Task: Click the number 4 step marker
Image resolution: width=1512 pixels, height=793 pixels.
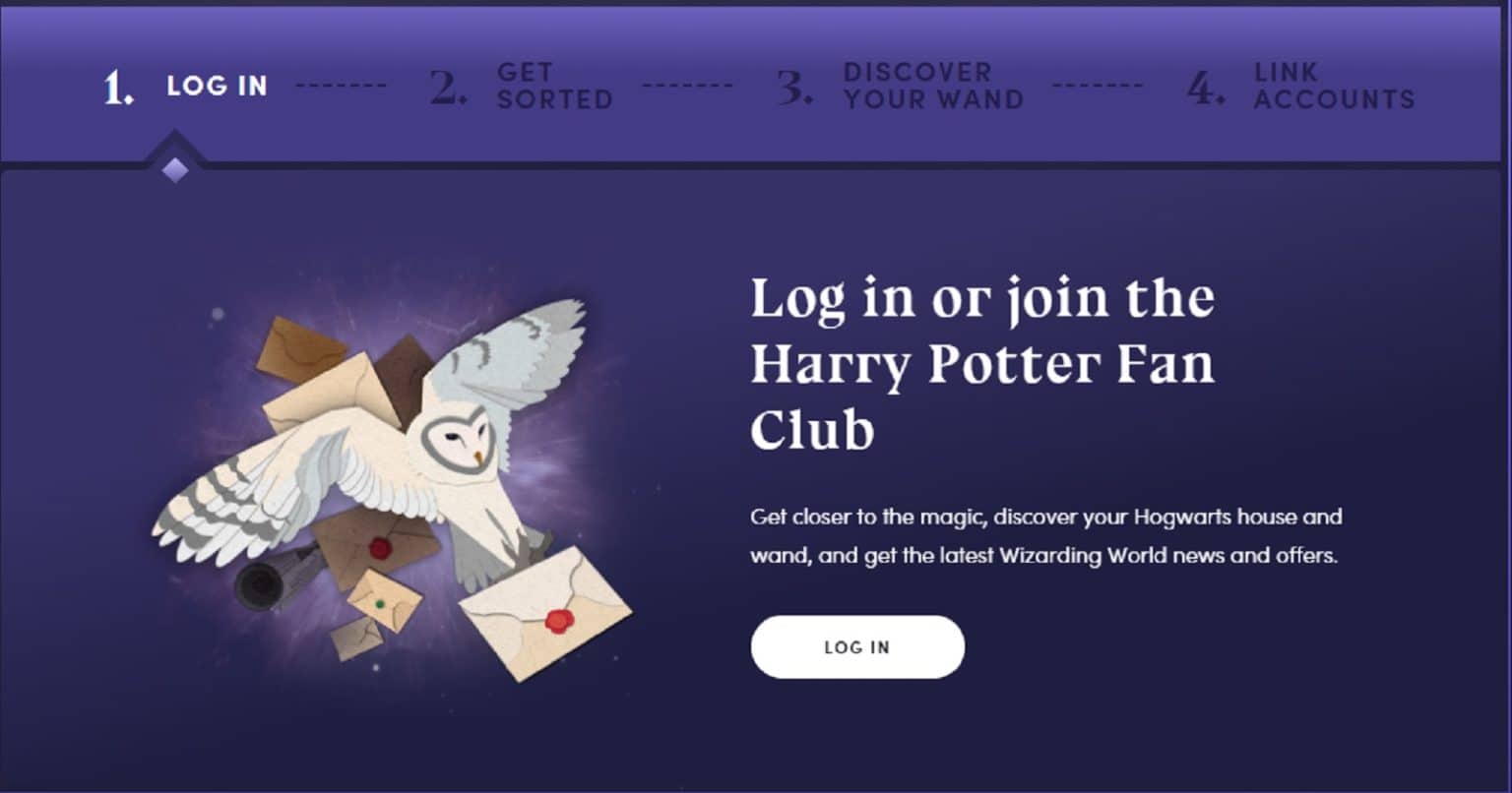Action: (x=1206, y=88)
